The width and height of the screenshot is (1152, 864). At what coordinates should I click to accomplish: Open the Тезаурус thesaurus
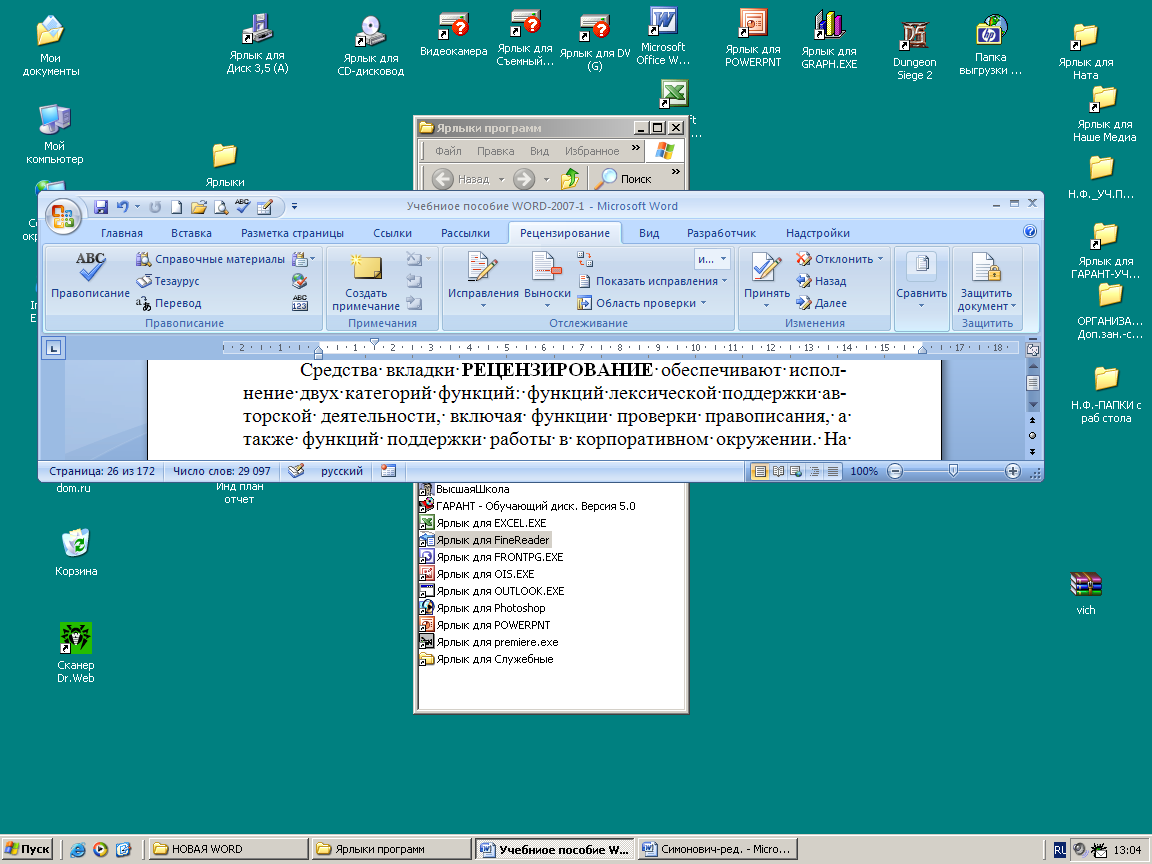coord(168,281)
